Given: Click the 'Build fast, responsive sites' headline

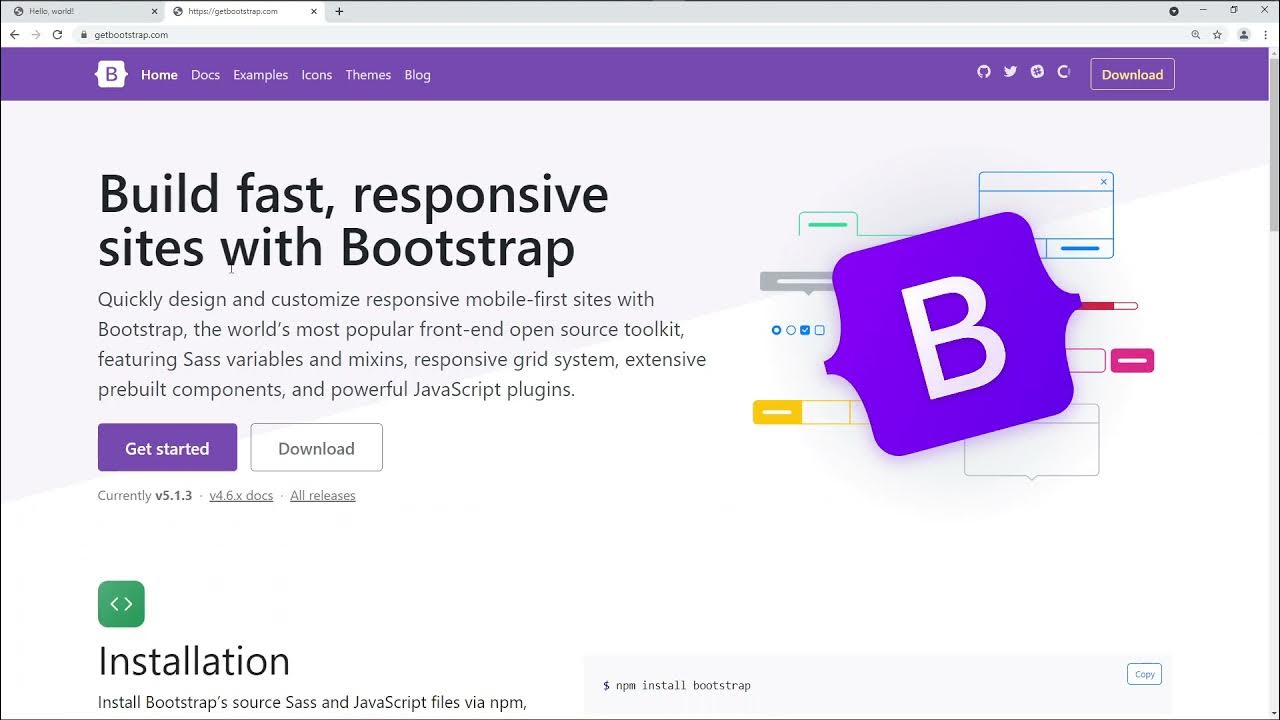Looking at the screenshot, I should [x=353, y=221].
